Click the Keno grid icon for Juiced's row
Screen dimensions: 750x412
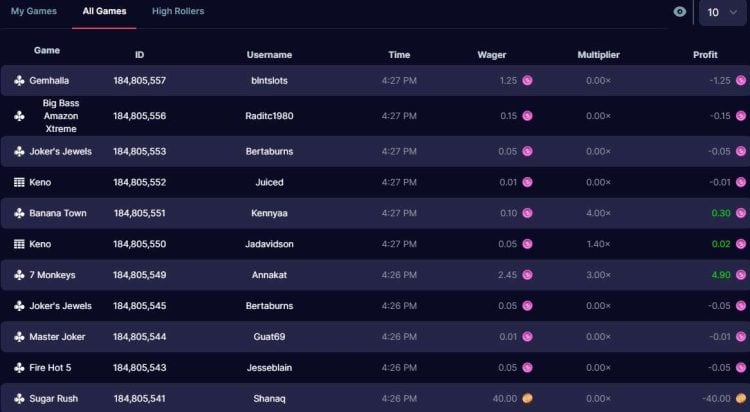click(19, 183)
